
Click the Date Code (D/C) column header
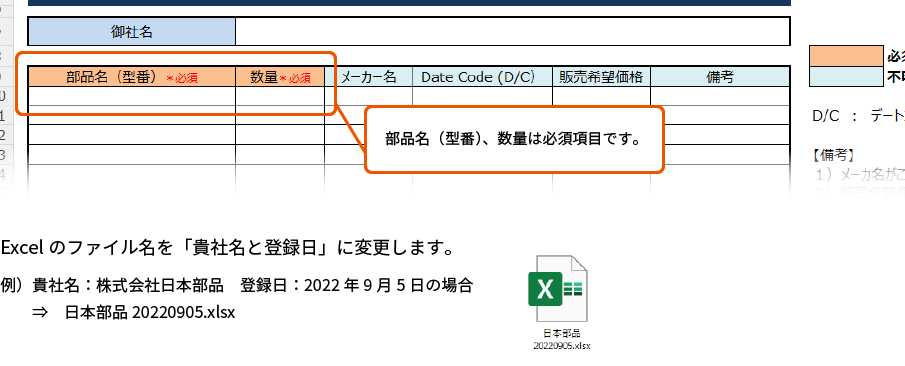483,77
